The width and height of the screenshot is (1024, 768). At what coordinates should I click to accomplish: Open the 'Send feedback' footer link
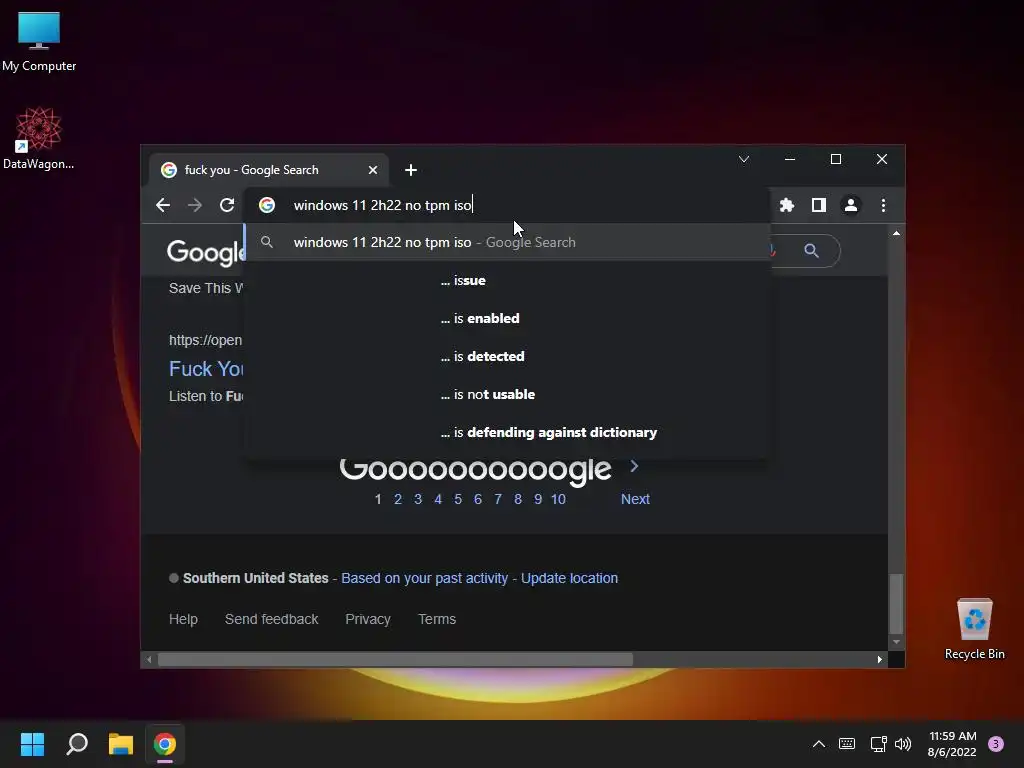(x=272, y=619)
